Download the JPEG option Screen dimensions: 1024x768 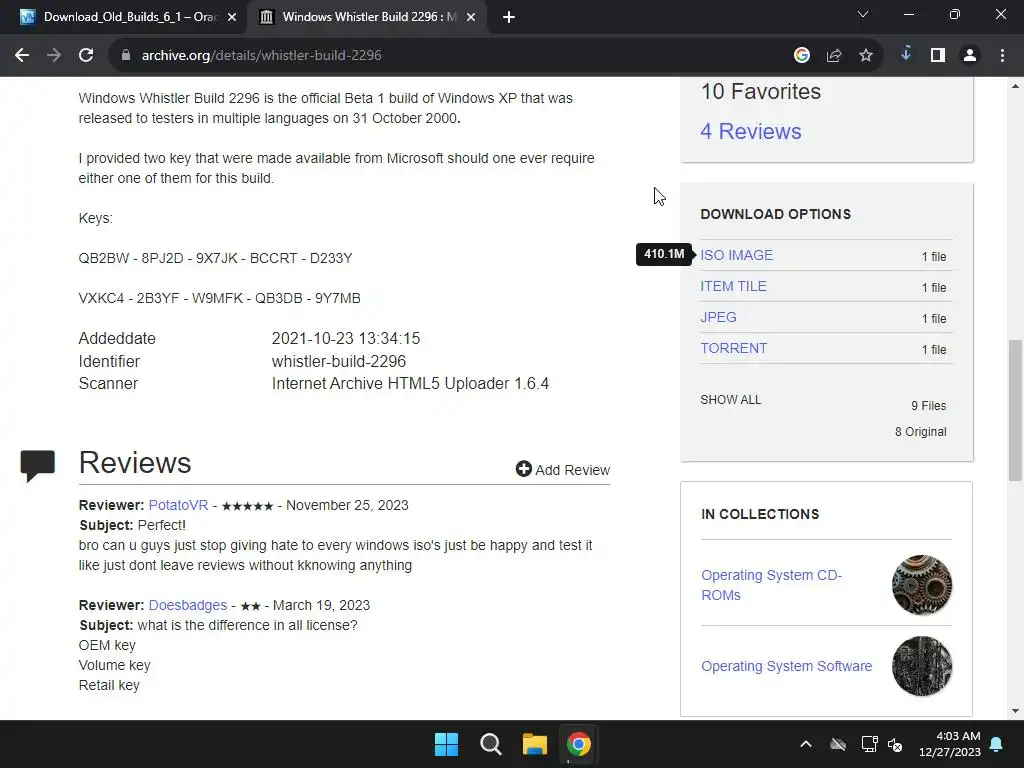click(x=718, y=317)
